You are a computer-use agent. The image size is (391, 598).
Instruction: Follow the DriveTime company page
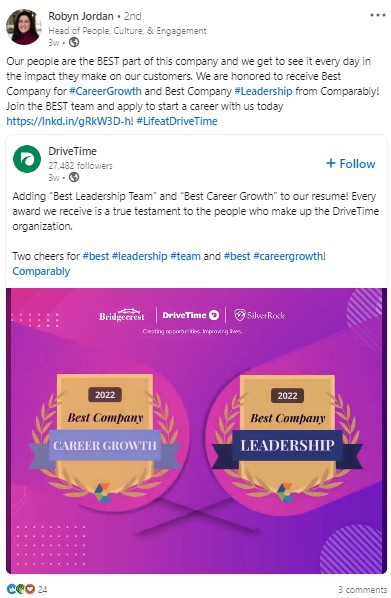click(351, 164)
